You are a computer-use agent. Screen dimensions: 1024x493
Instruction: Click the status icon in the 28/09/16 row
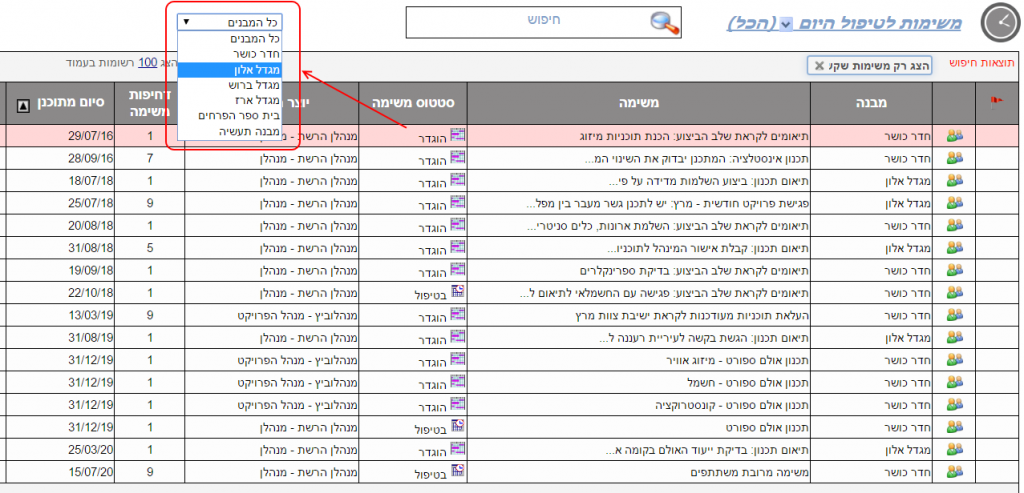(458, 157)
